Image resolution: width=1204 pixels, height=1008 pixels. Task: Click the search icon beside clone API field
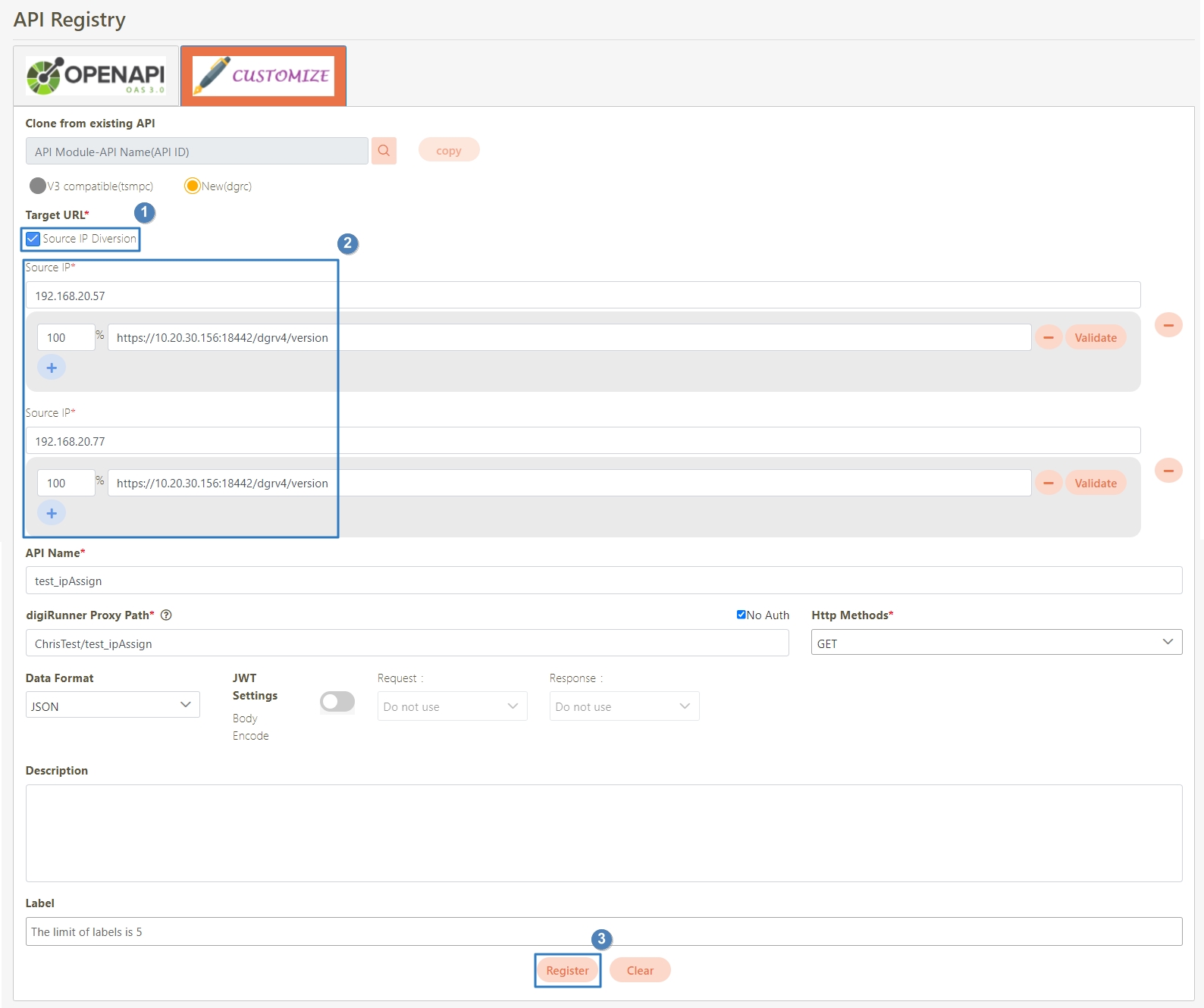[x=384, y=151]
